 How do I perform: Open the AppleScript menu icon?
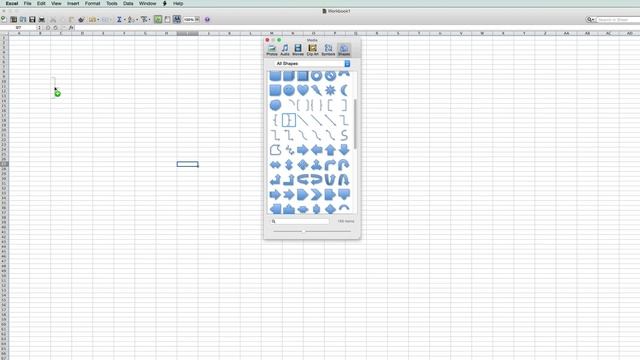coord(164,3)
